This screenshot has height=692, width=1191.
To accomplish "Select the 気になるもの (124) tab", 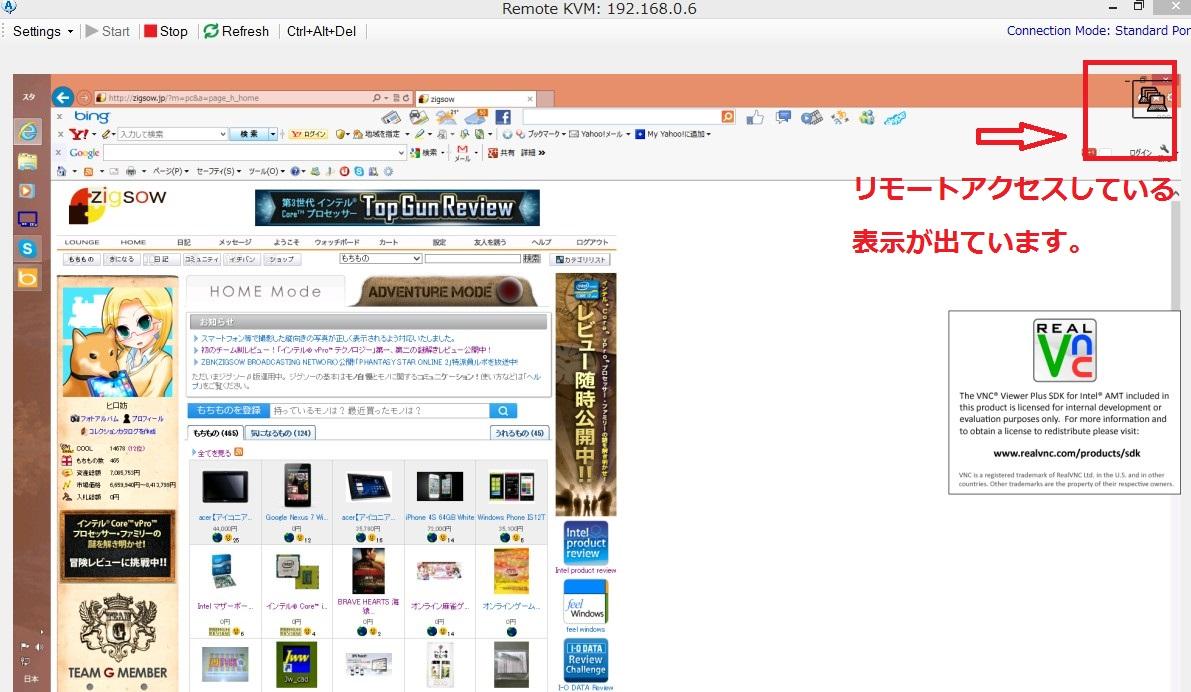I will point(280,433).
